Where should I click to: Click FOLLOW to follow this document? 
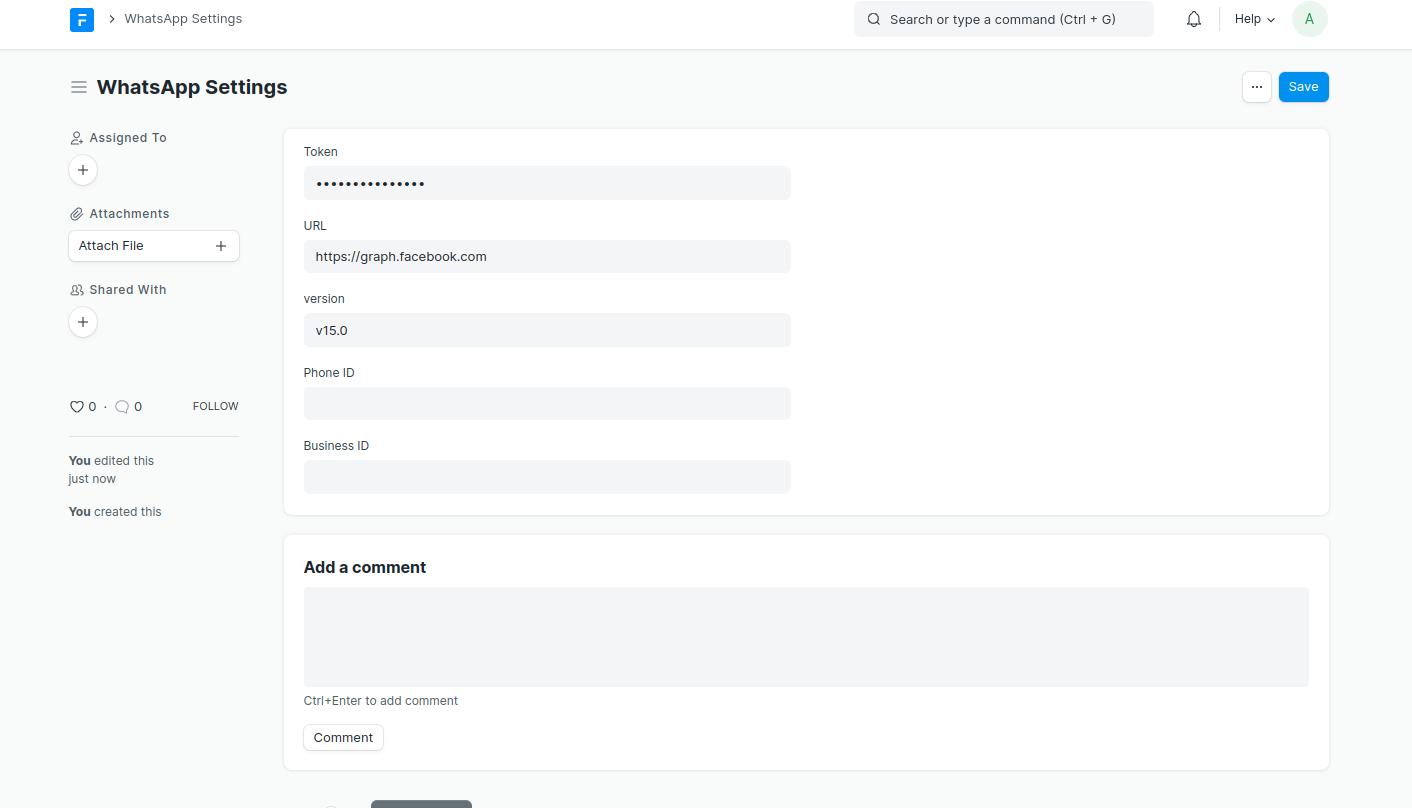pos(216,406)
